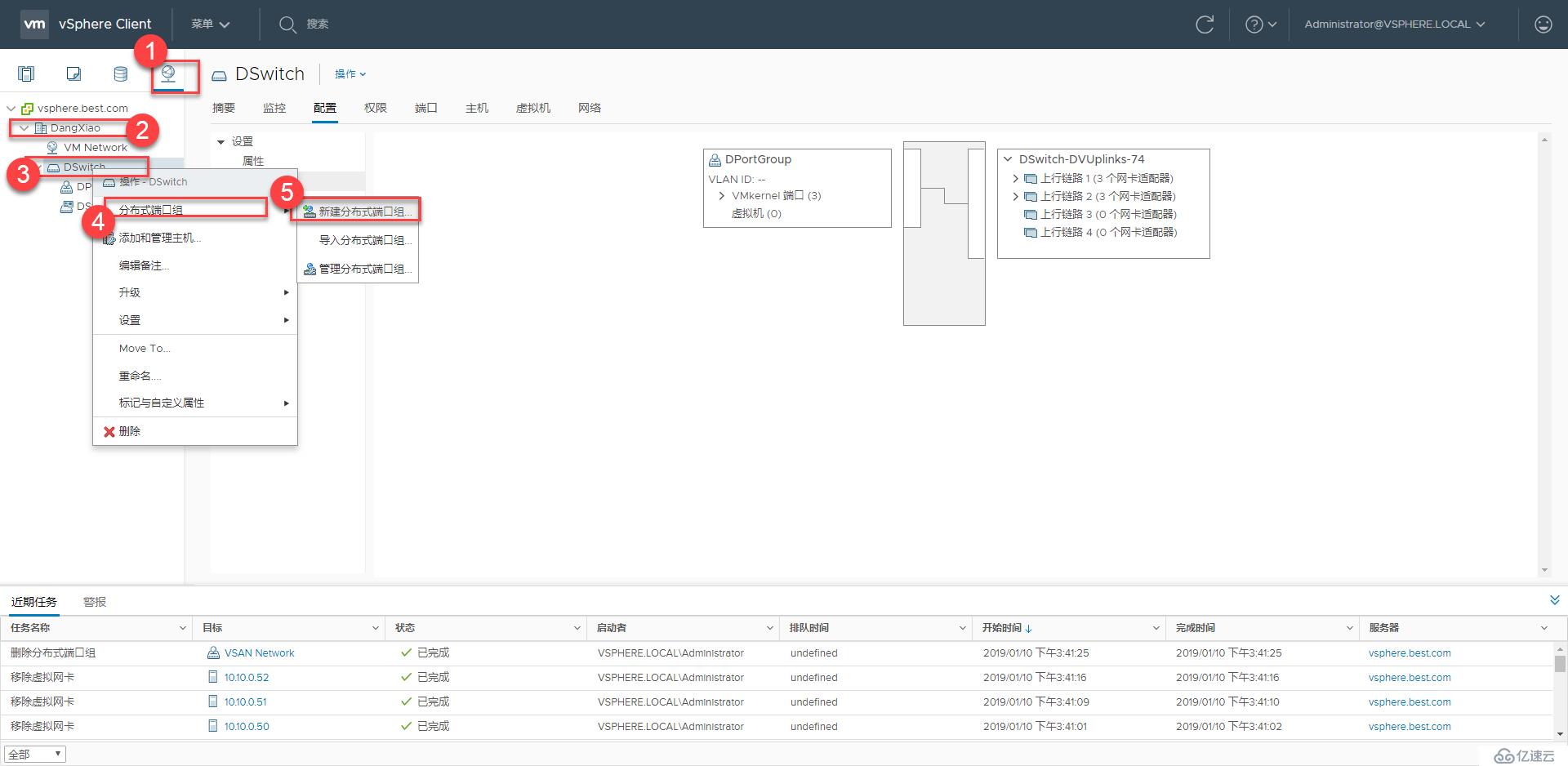Select 编辑备注 menu entry
Viewport: 1568px width, 766px height.
coord(195,265)
